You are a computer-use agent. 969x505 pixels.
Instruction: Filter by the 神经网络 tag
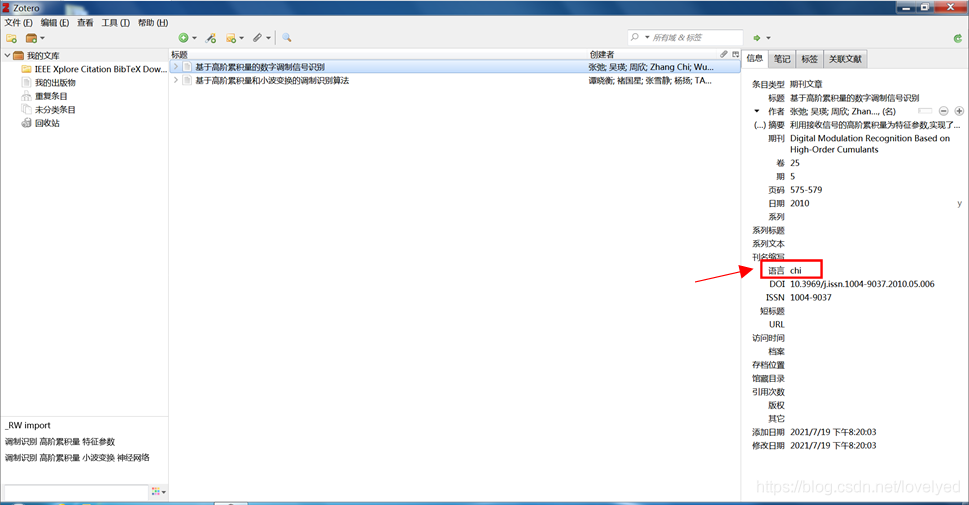(x=133, y=458)
